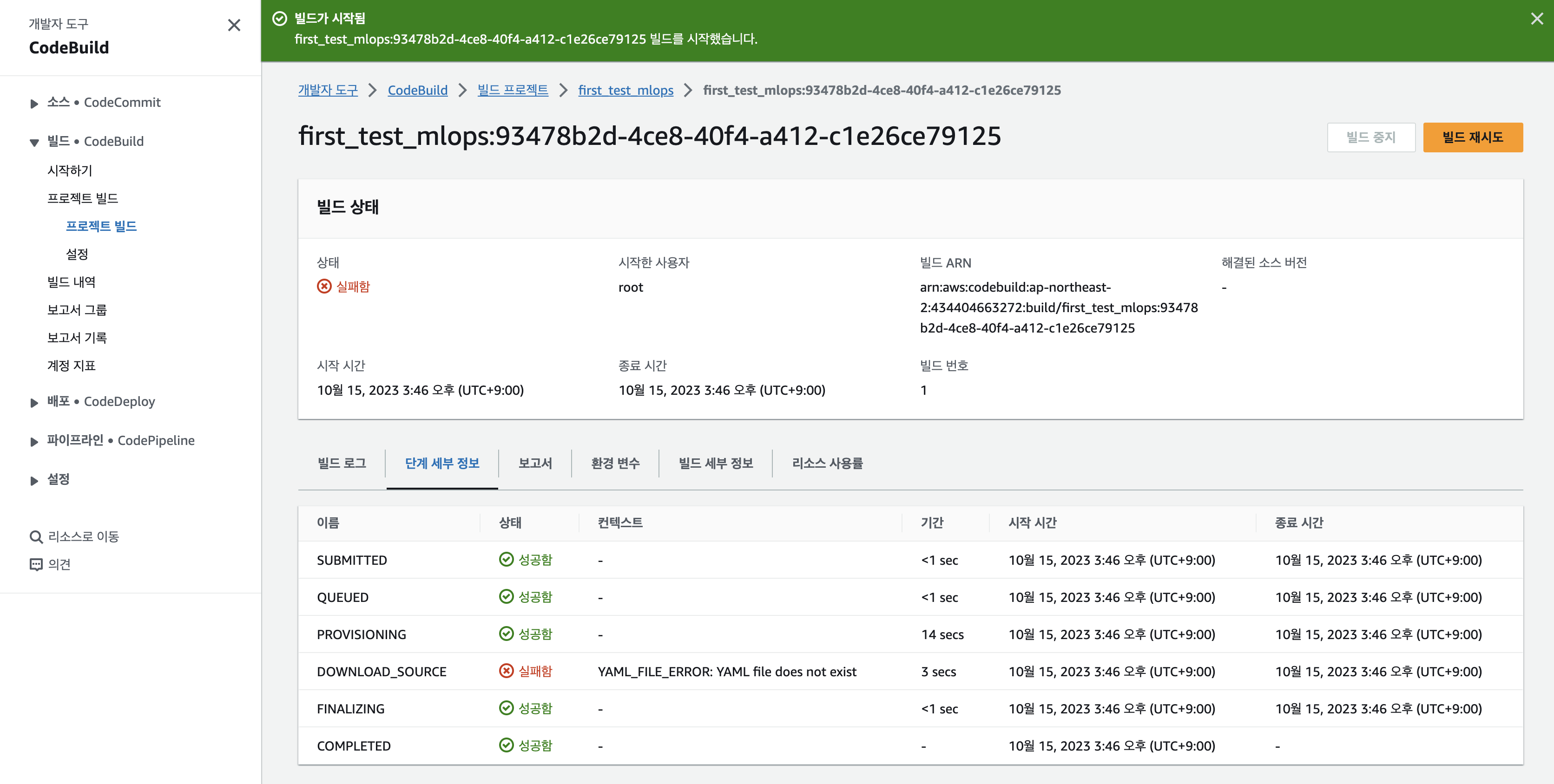Click the search icon for 리소스로 이동

tap(36, 537)
